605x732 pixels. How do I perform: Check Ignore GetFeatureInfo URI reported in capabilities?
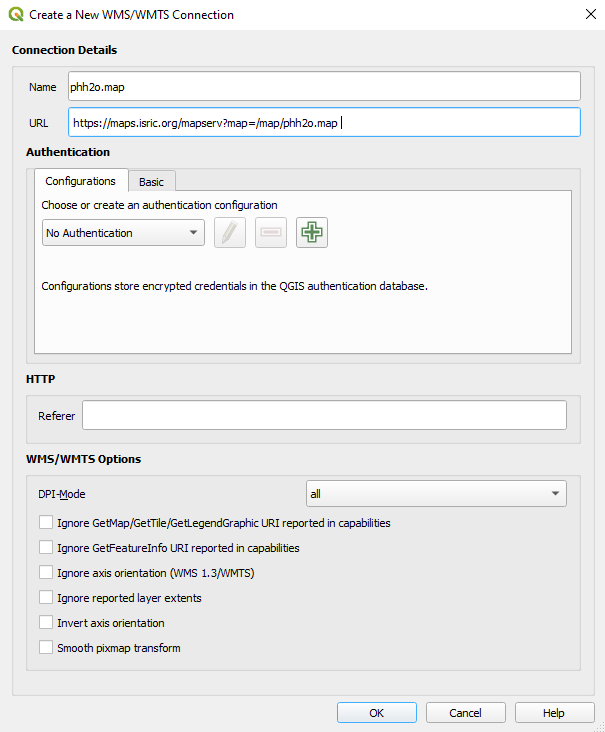click(x=46, y=547)
